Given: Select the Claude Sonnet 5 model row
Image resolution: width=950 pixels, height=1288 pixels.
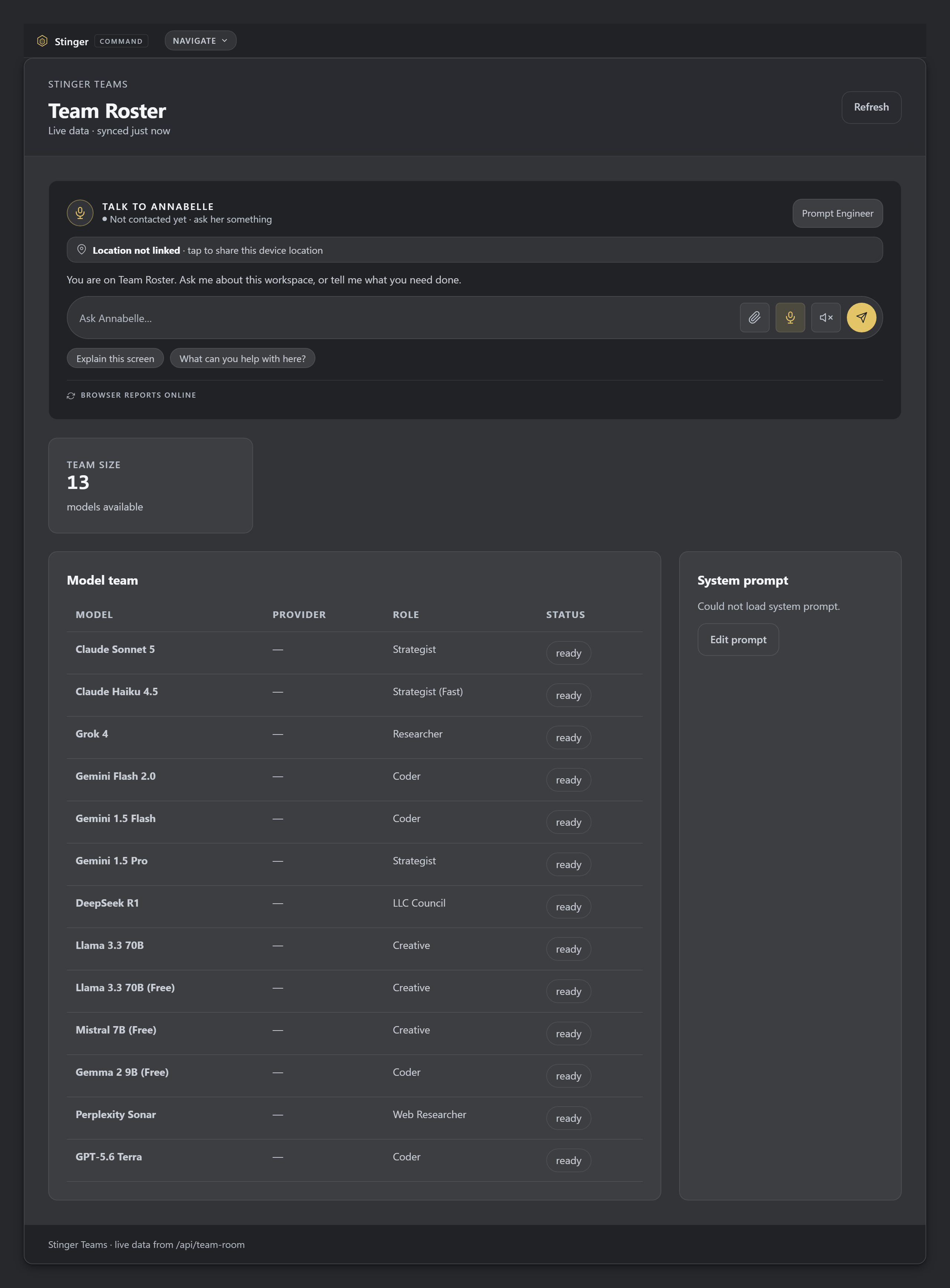Looking at the screenshot, I should (x=354, y=653).
